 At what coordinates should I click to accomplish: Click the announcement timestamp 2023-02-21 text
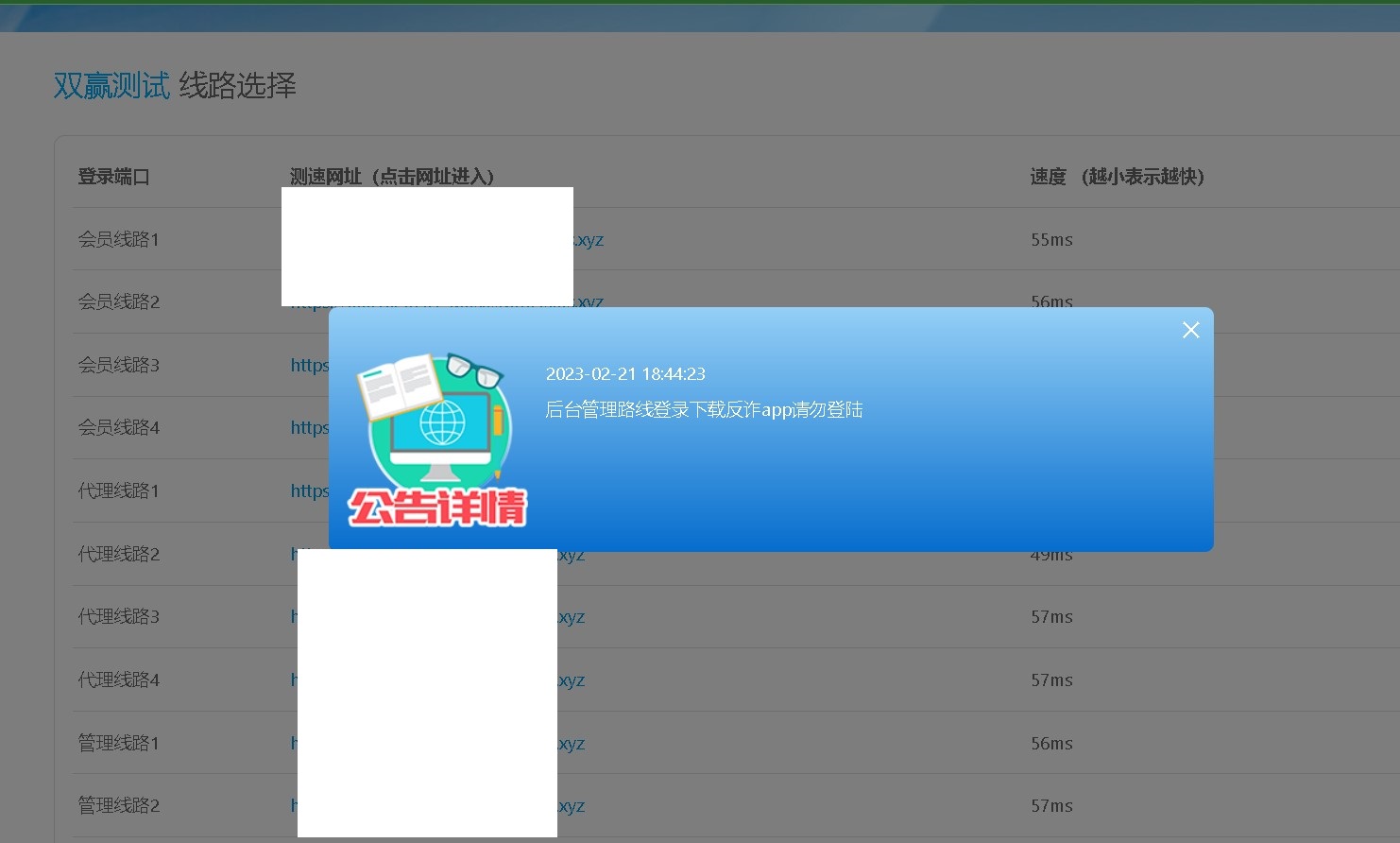tap(625, 373)
